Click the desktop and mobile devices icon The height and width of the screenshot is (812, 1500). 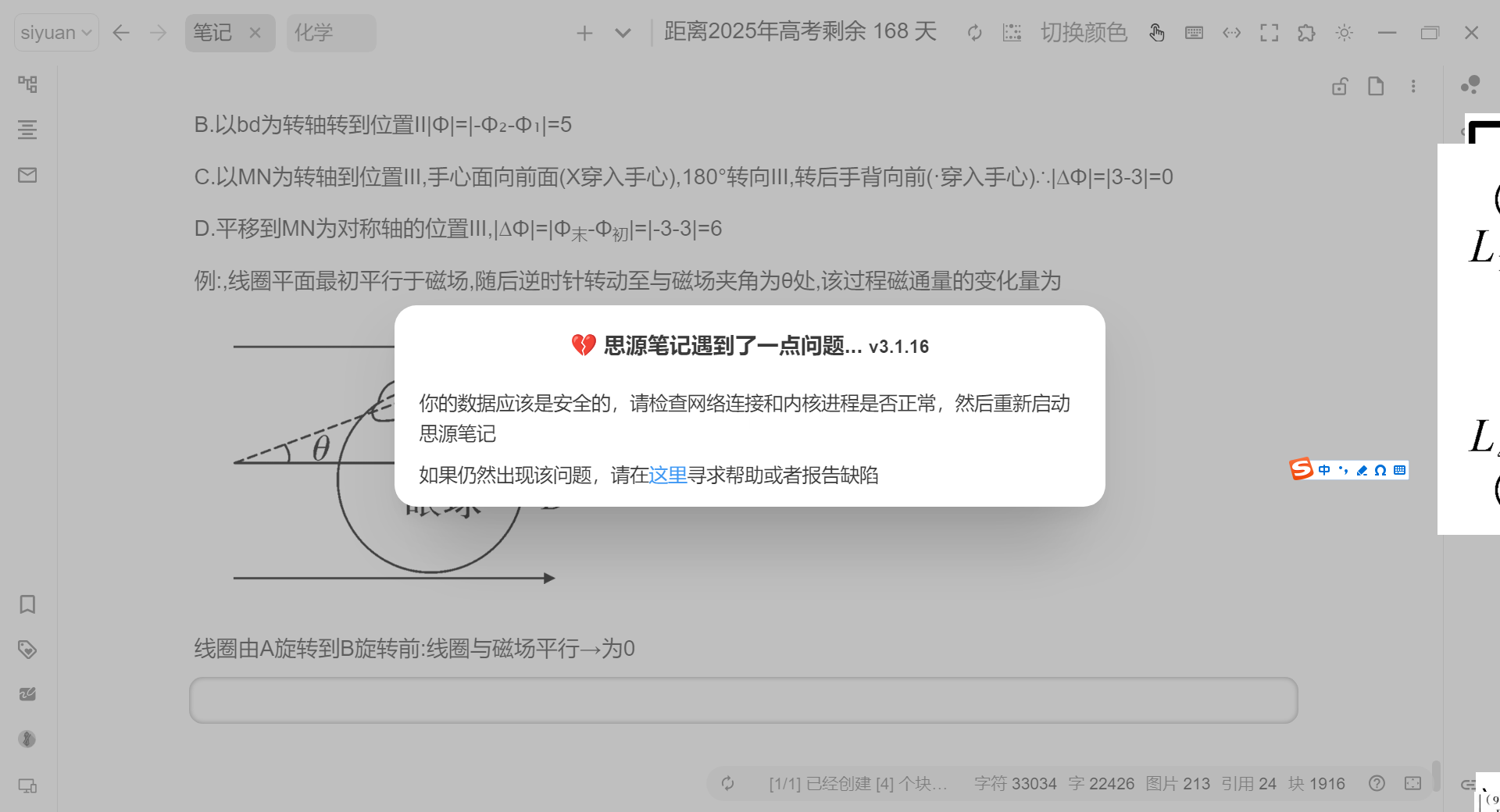point(27,785)
